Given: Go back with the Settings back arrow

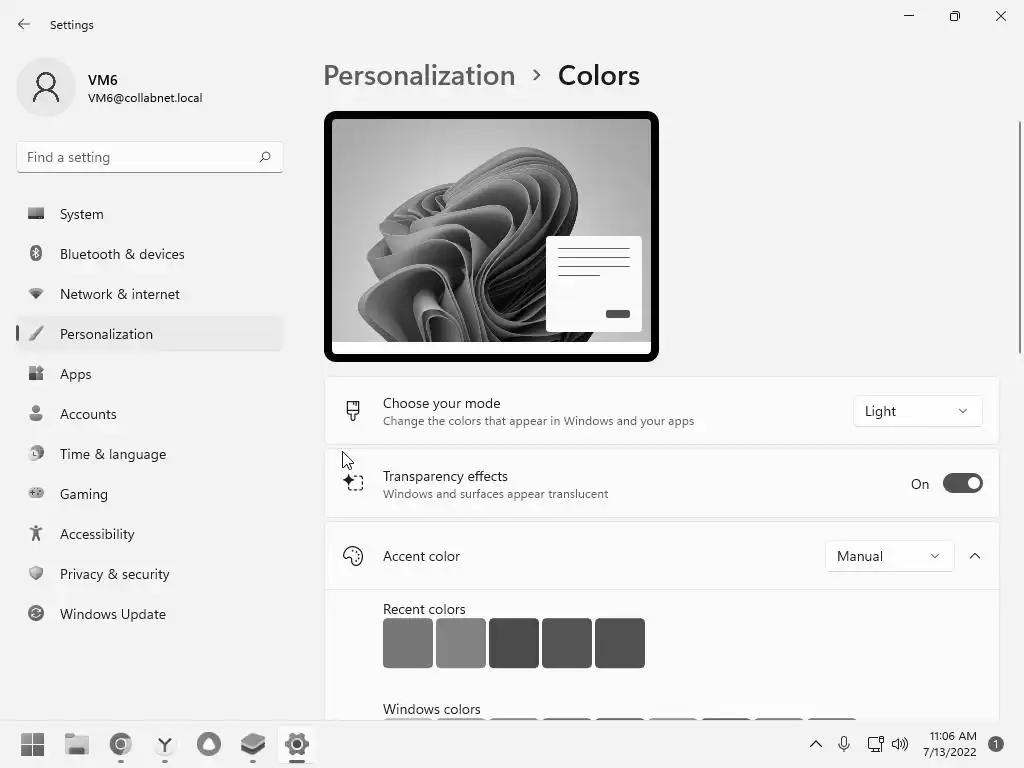Looking at the screenshot, I should [24, 24].
